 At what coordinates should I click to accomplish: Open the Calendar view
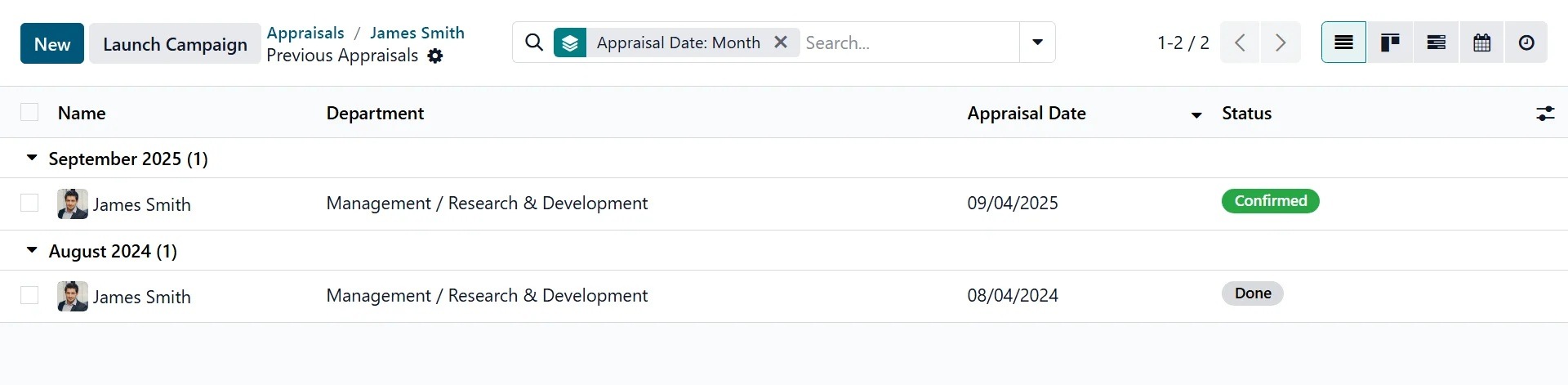[1481, 43]
